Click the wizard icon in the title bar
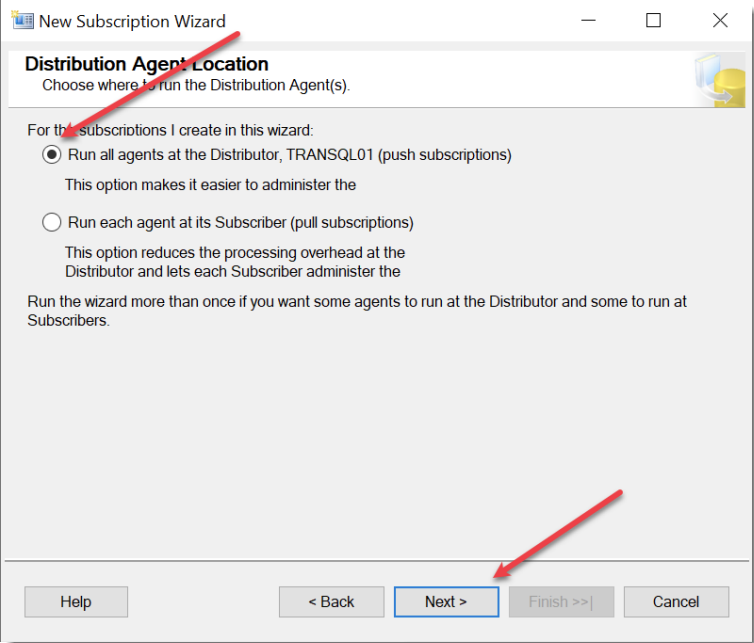Screen dimensions: 754x643 click(23, 20)
